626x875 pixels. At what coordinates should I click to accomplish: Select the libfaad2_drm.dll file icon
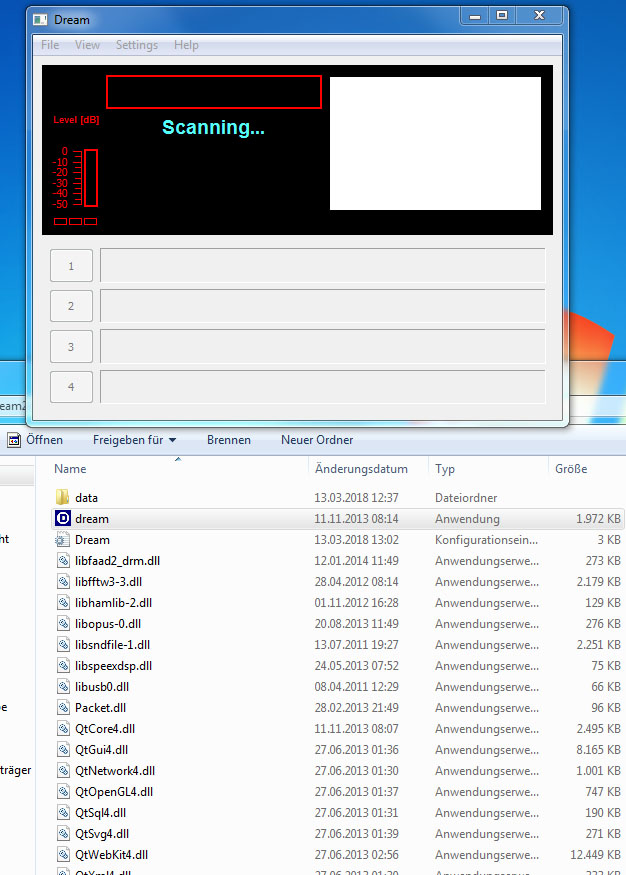pyautogui.click(x=62, y=561)
